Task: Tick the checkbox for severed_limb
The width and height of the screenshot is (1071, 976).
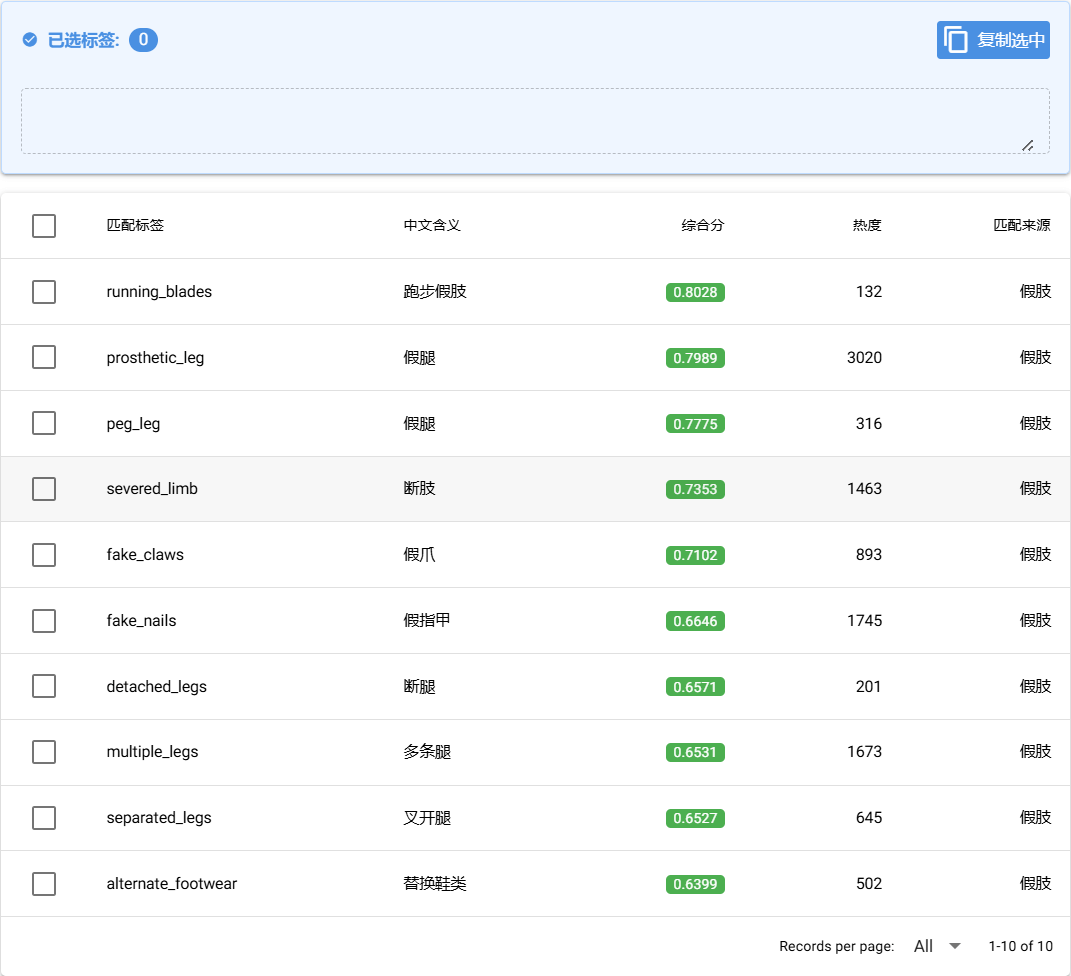Action: [44, 489]
